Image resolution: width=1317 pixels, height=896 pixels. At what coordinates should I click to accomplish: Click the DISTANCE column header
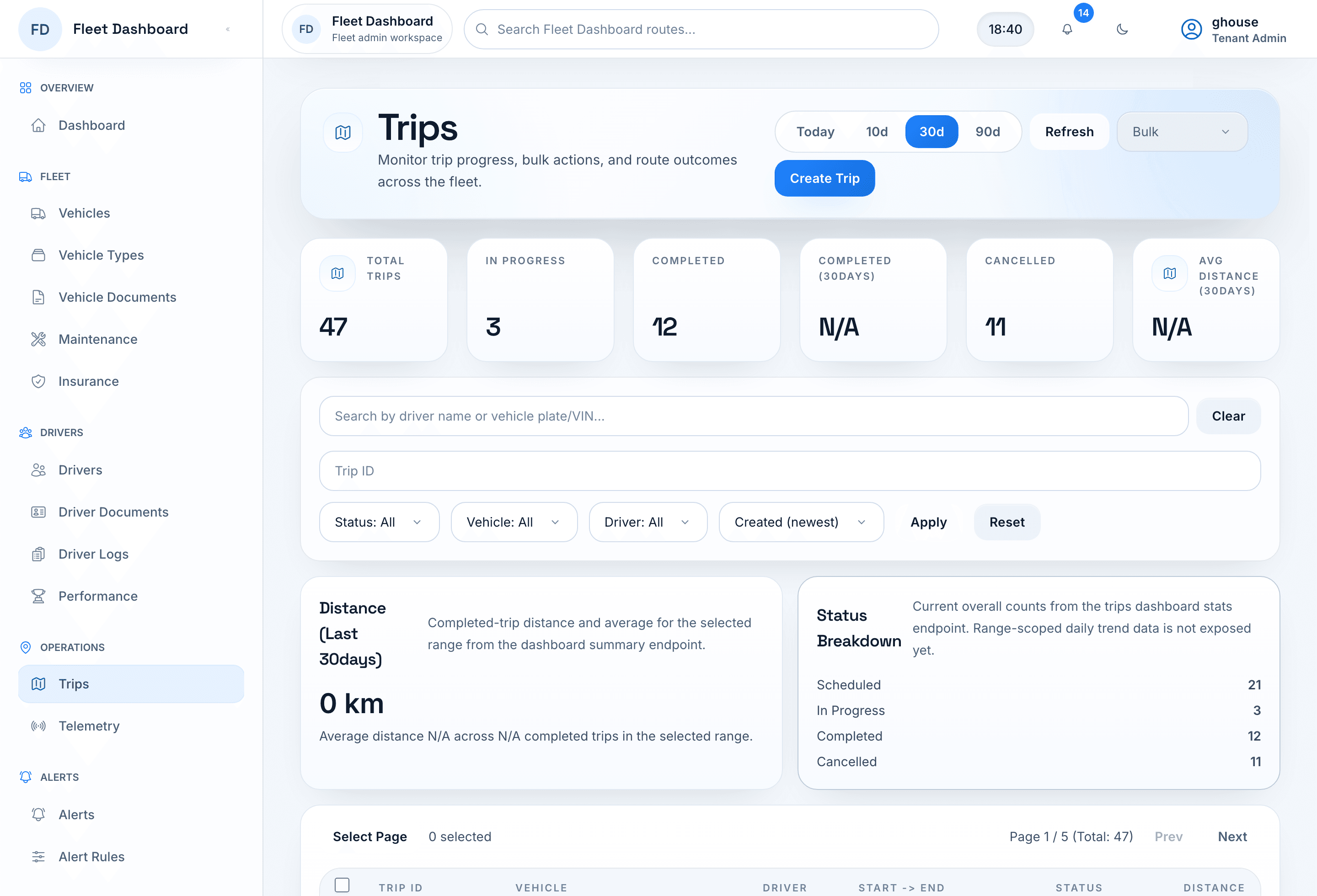click(x=1214, y=888)
